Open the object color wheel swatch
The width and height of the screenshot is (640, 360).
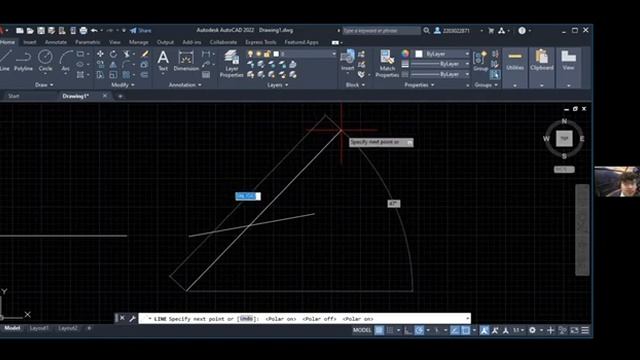[x=404, y=54]
